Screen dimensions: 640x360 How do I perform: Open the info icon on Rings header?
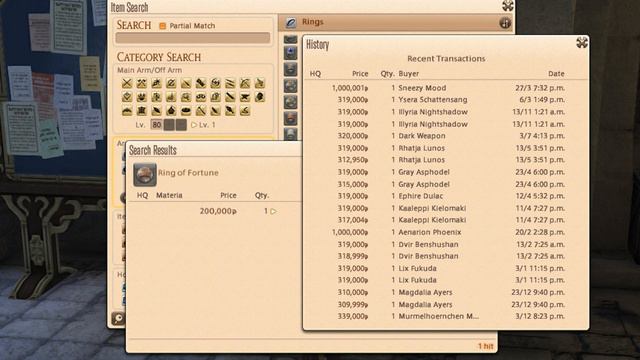[505, 23]
